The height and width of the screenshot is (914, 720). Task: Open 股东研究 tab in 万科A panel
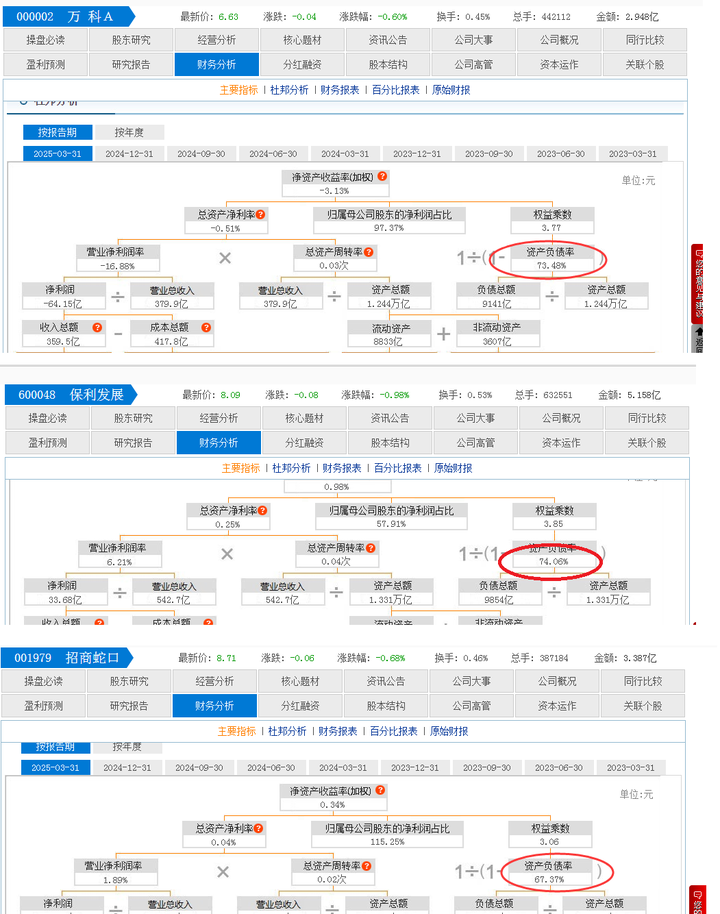point(131,40)
